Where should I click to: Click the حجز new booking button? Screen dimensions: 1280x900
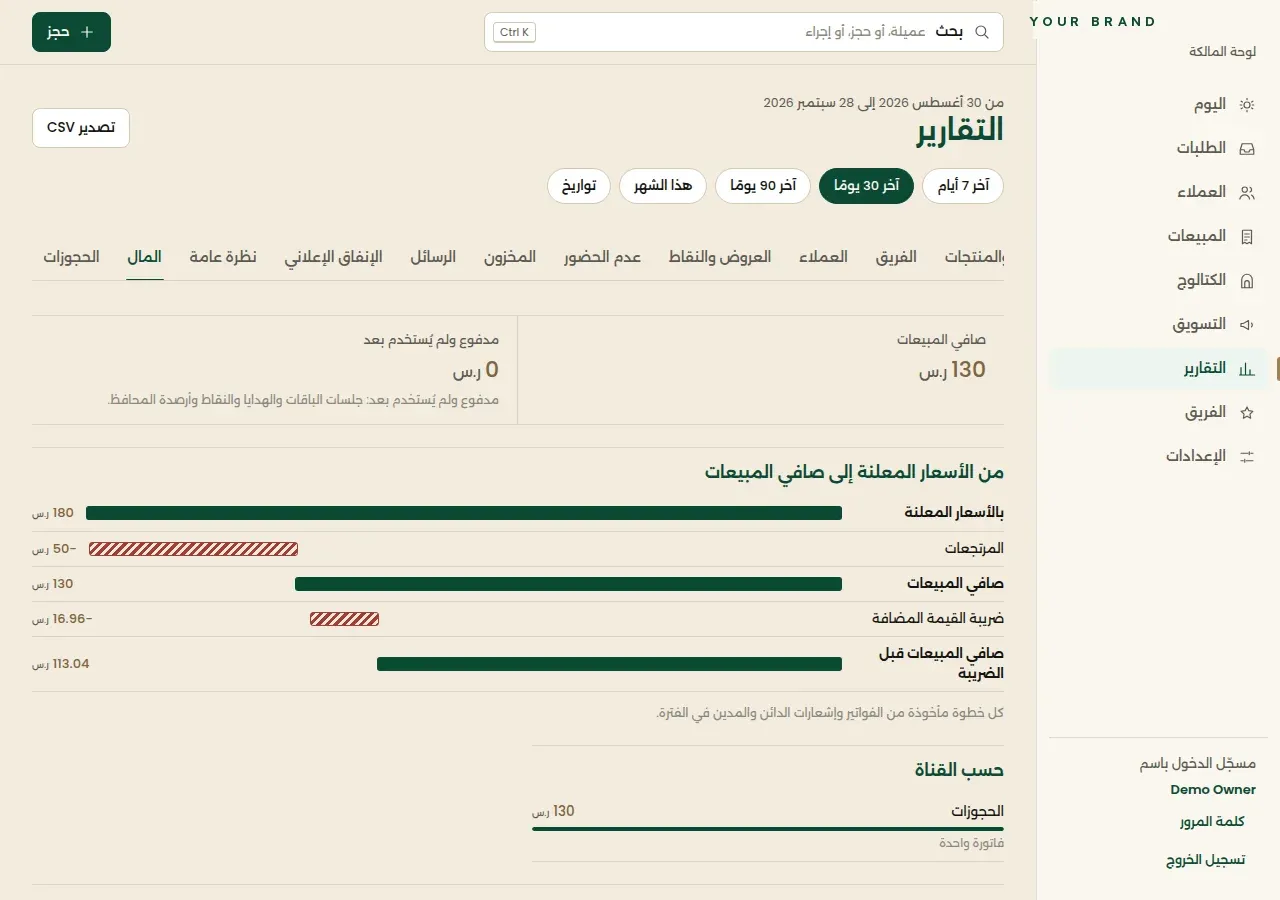(x=71, y=32)
